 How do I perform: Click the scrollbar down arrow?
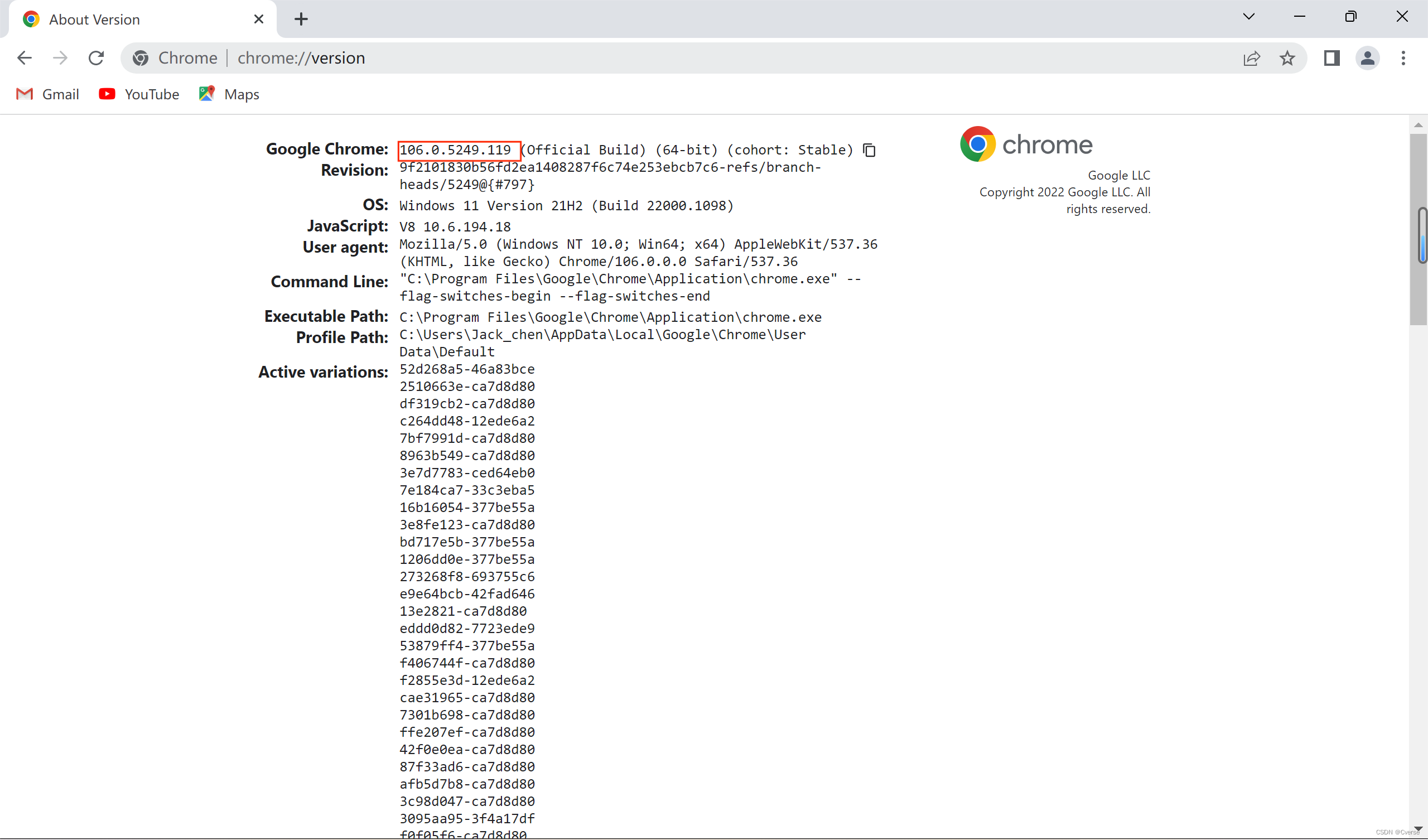click(x=1417, y=829)
